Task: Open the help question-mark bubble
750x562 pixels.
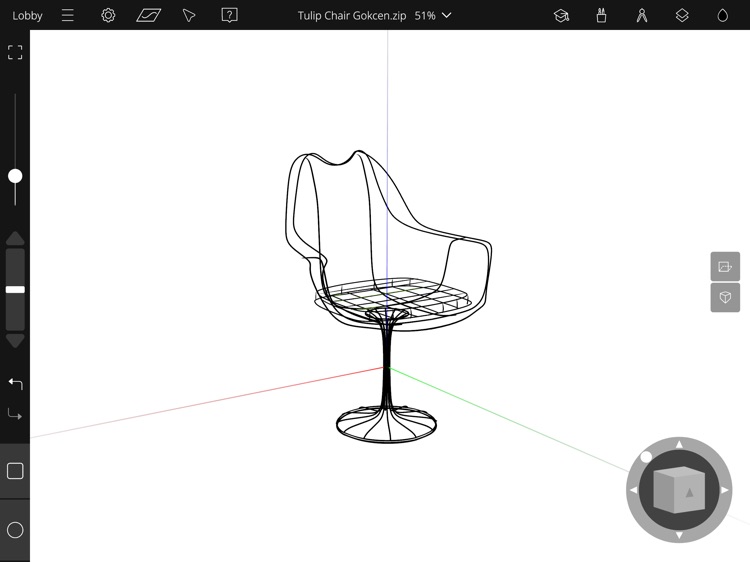Action: pos(230,15)
